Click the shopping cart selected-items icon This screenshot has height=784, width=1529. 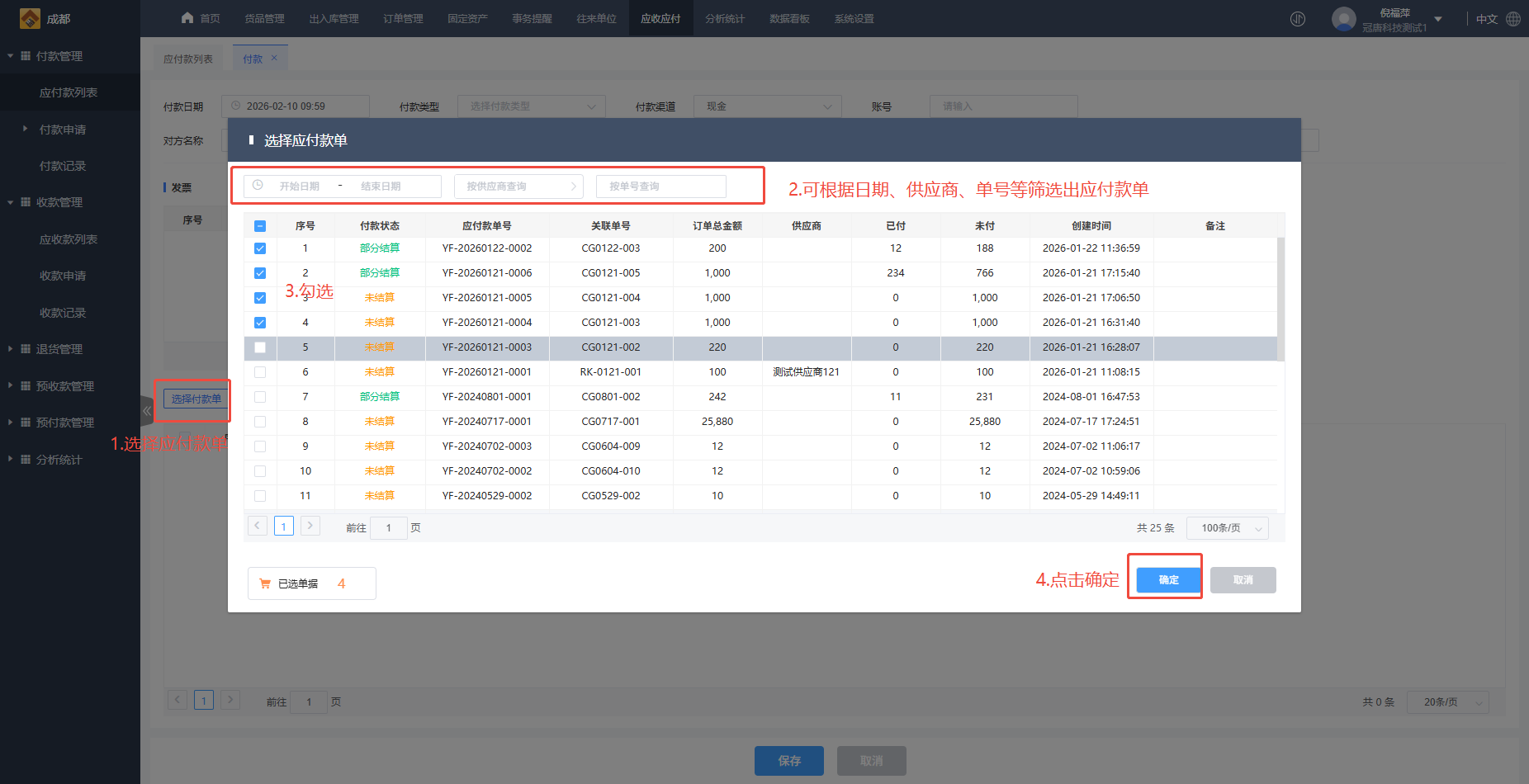265,583
